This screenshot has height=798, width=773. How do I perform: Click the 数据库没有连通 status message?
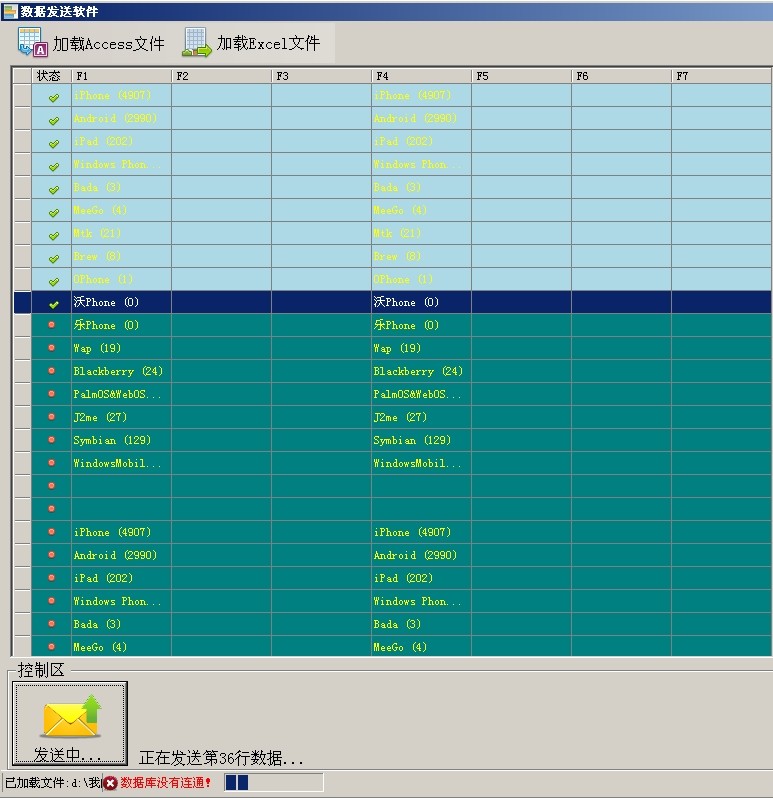165,783
